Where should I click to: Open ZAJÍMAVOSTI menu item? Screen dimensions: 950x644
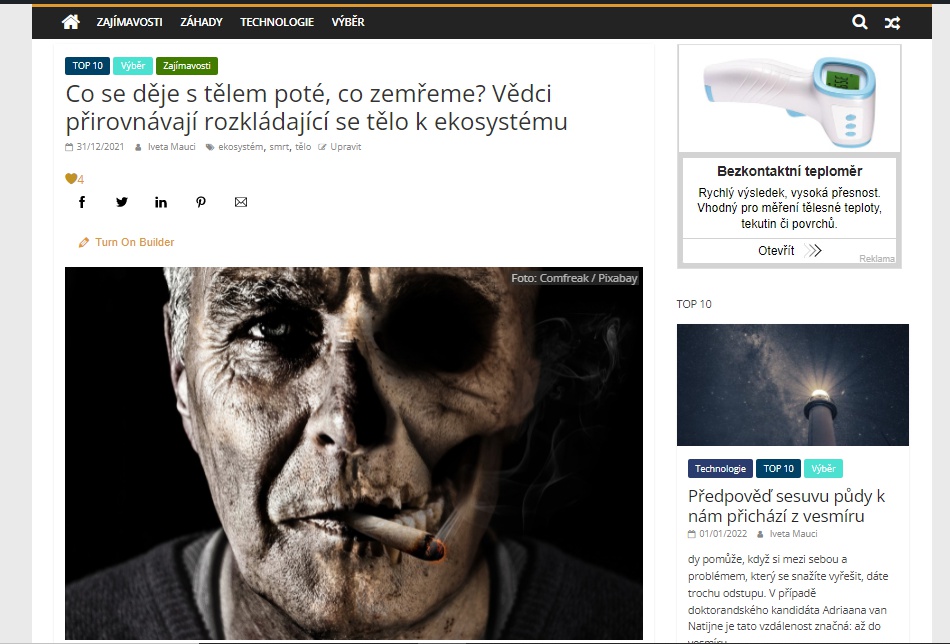[129, 22]
